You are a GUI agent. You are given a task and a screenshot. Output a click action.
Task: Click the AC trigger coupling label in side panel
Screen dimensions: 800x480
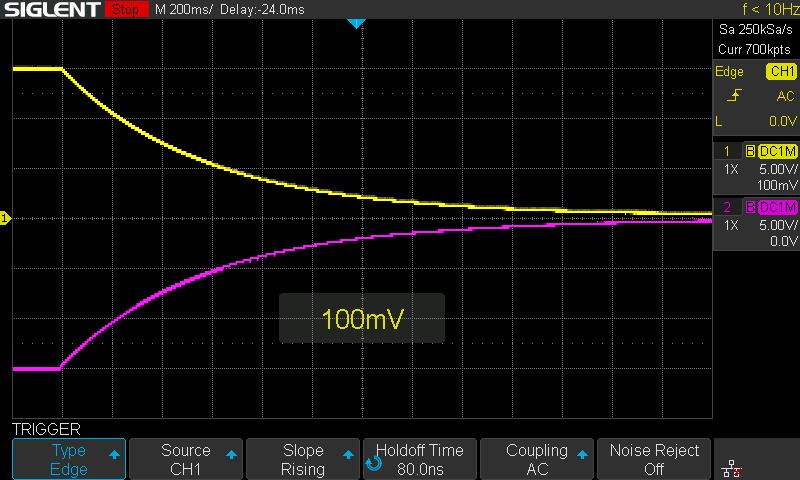(786, 96)
